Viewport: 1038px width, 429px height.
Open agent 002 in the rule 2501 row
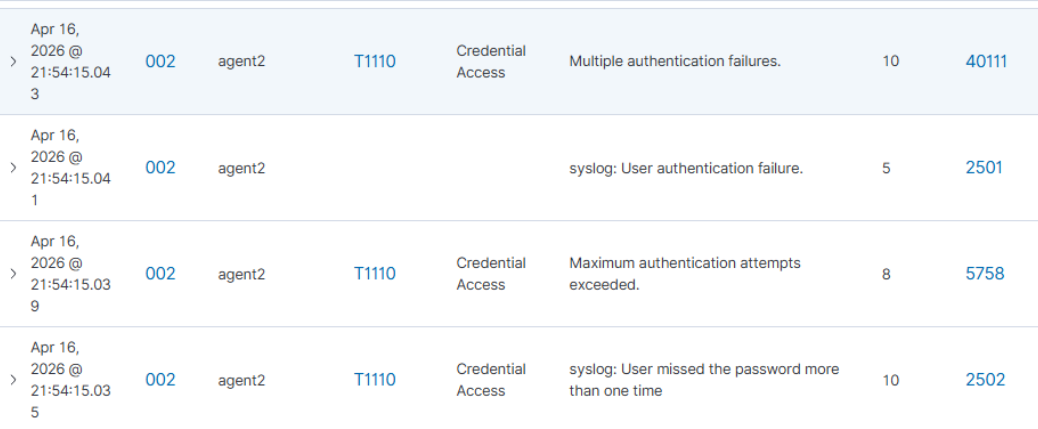[x=160, y=168]
